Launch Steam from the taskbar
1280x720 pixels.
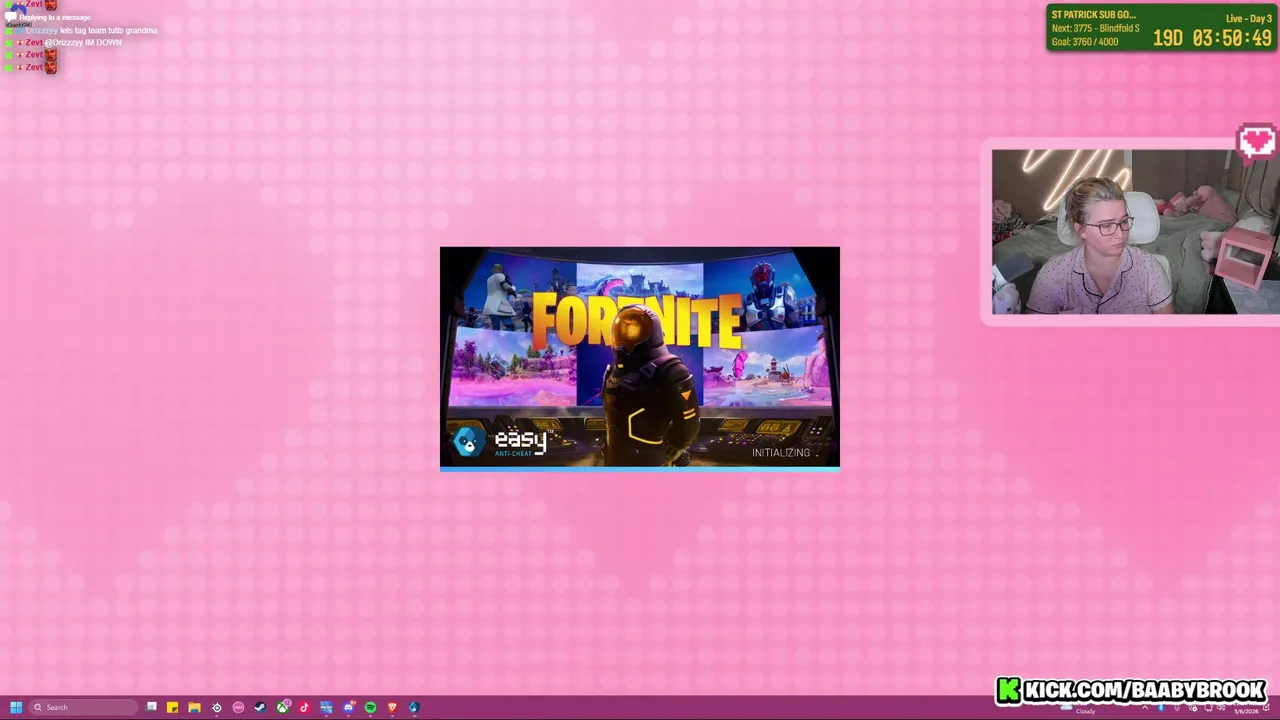[x=260, y=708]
